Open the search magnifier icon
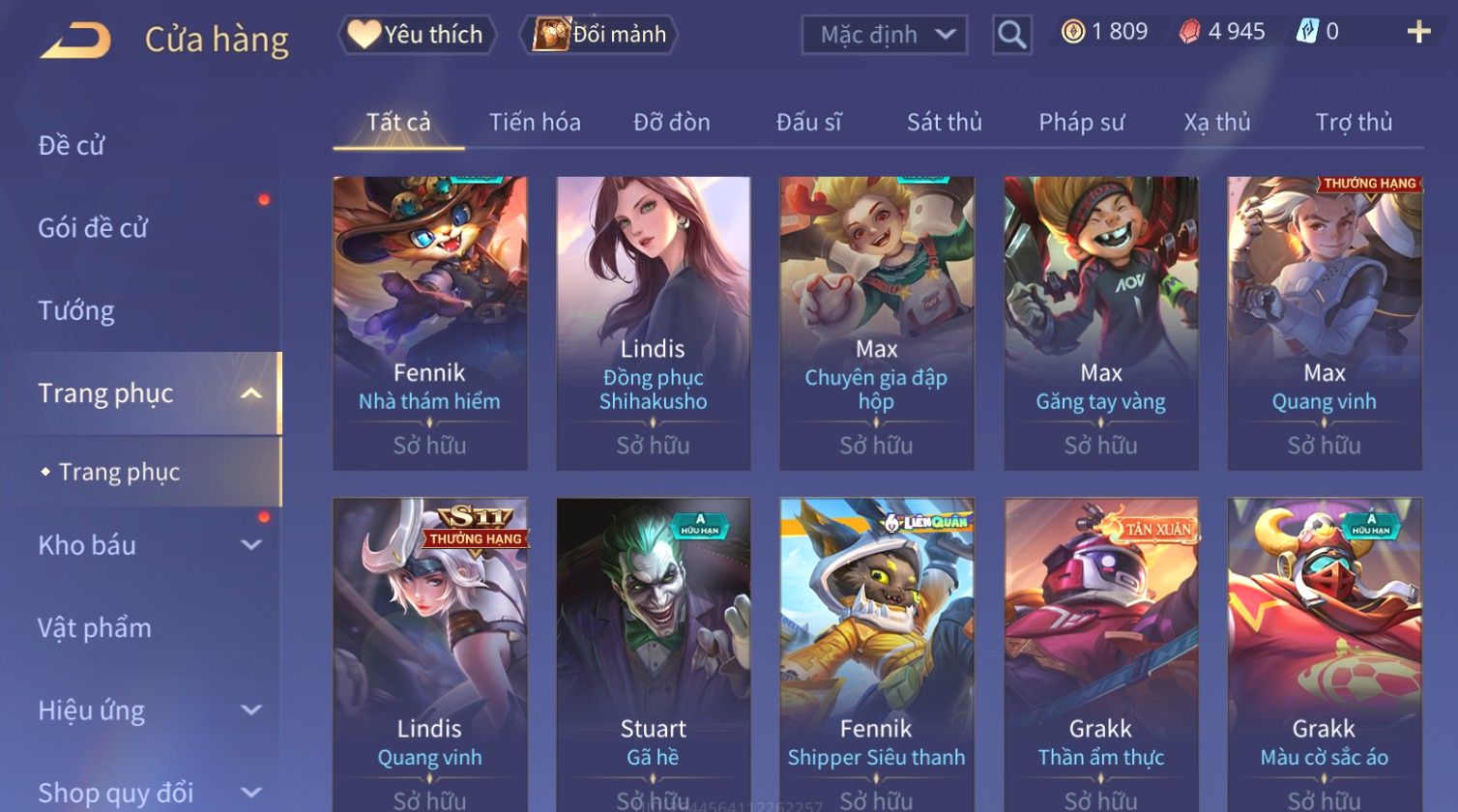The height and width of the screenshot is (812, 1458). (x=1011, y=35)
